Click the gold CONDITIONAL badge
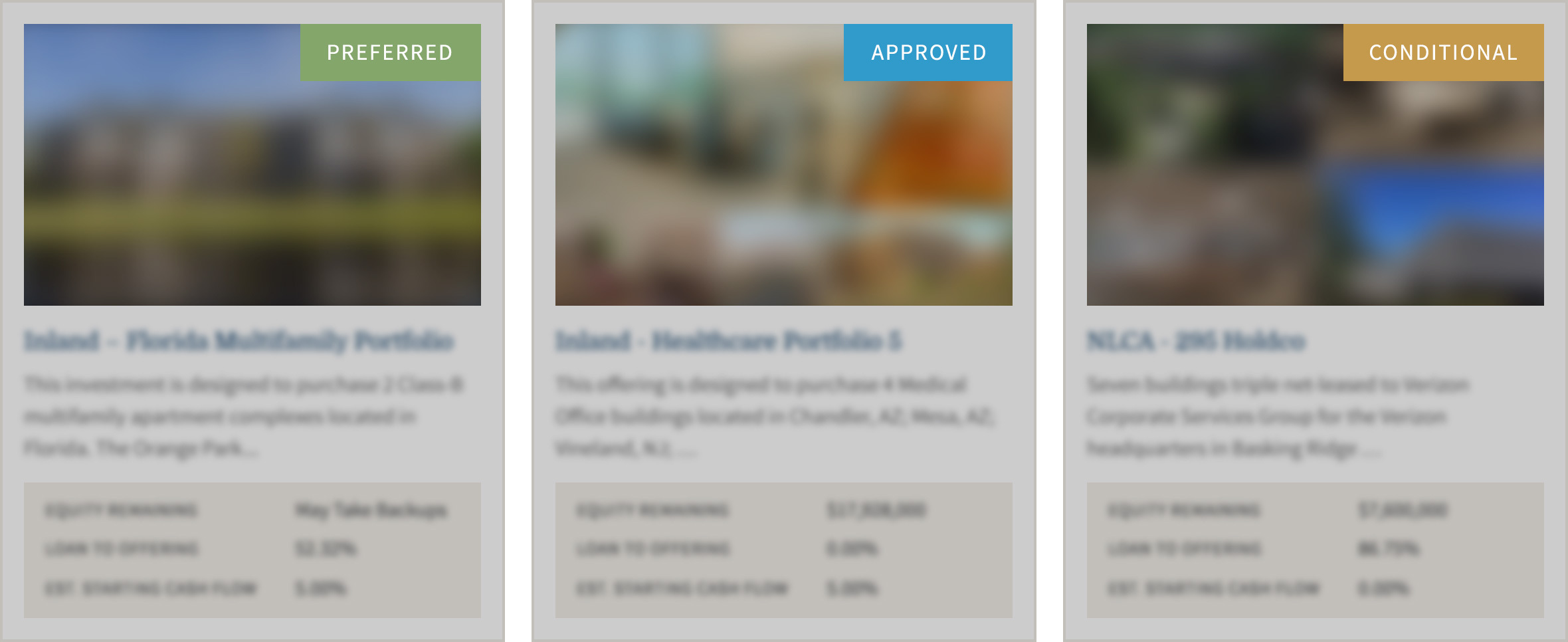The image size is (1568, 642). click(1443, 53)
